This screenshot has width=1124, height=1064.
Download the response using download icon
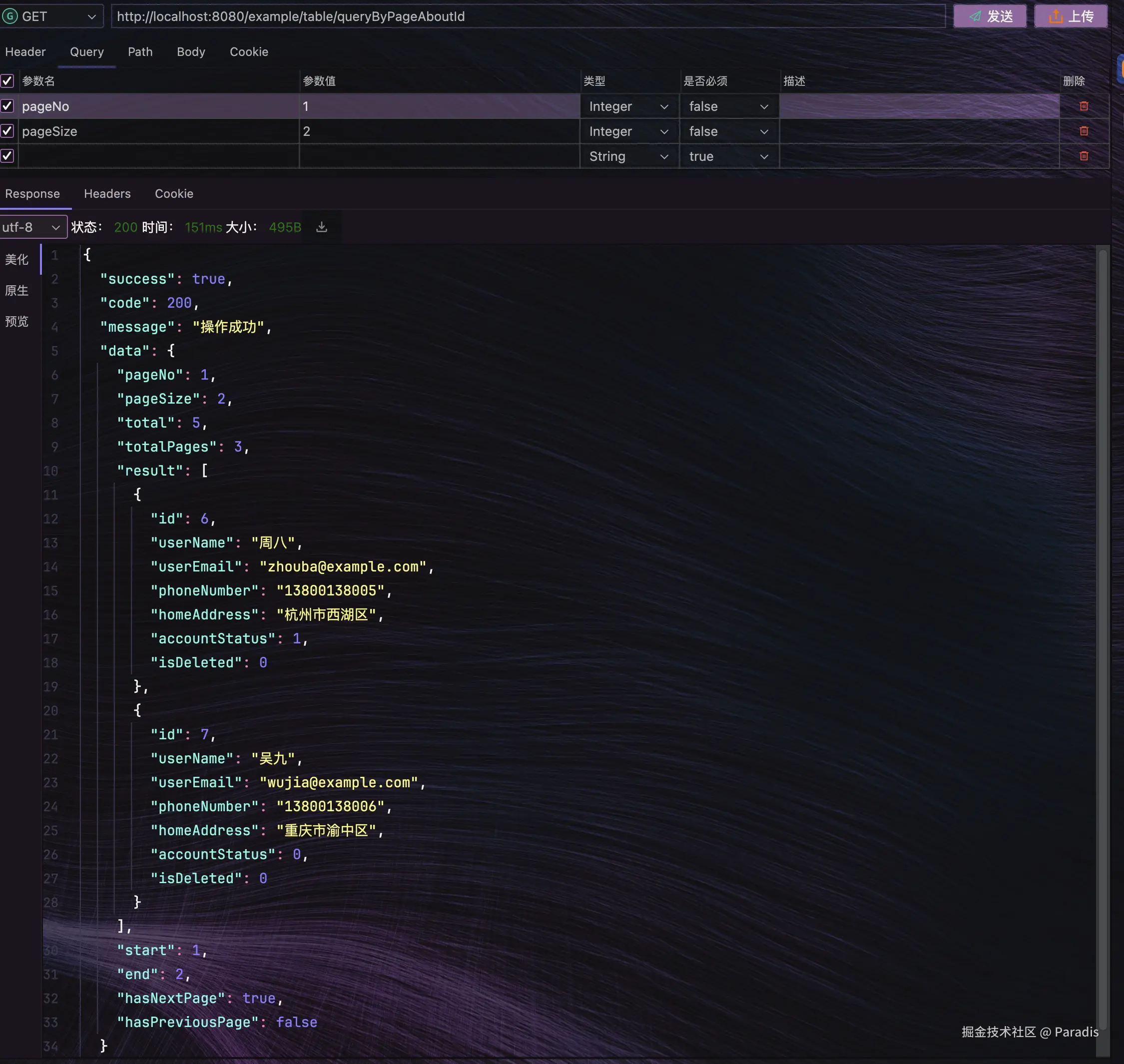(322, 227)
